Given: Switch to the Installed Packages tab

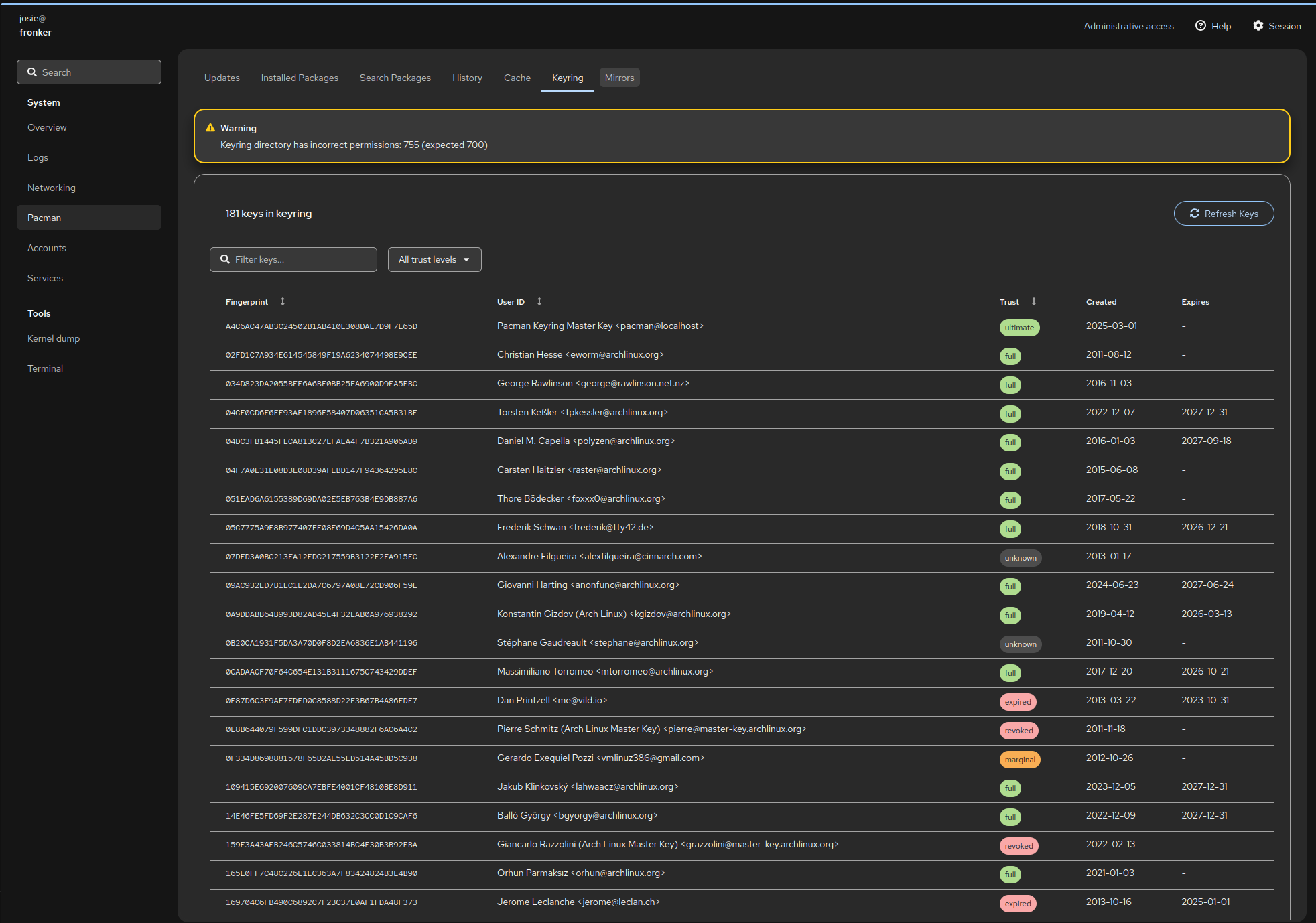Looking at the screenshot, I should coord(300,78).
